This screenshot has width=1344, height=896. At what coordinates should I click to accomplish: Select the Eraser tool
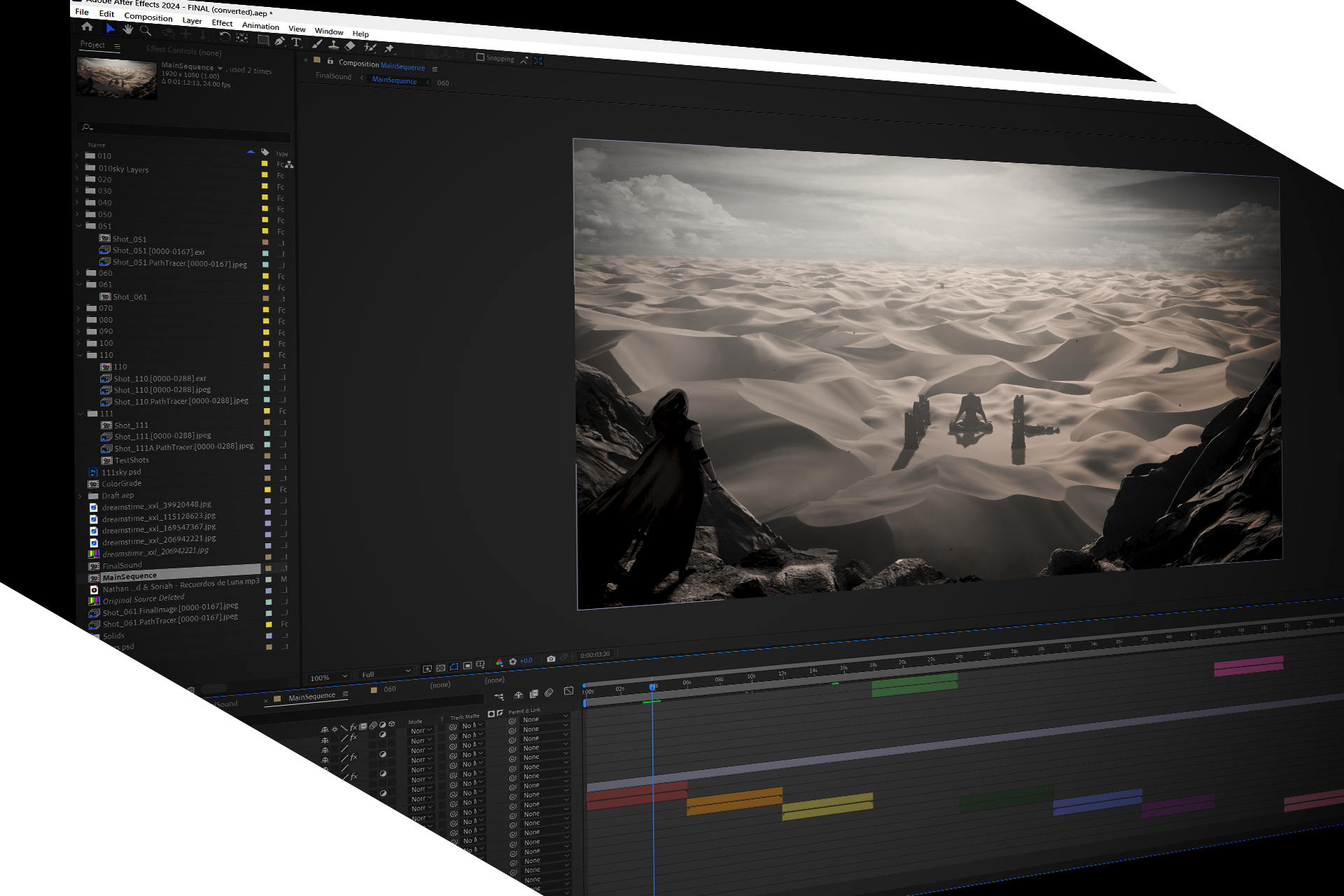[350, 46]
